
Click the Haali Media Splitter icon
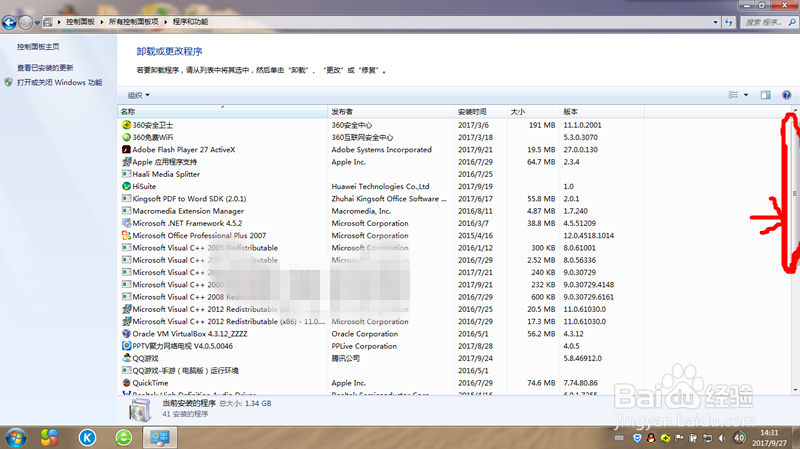tap(127, 174)
